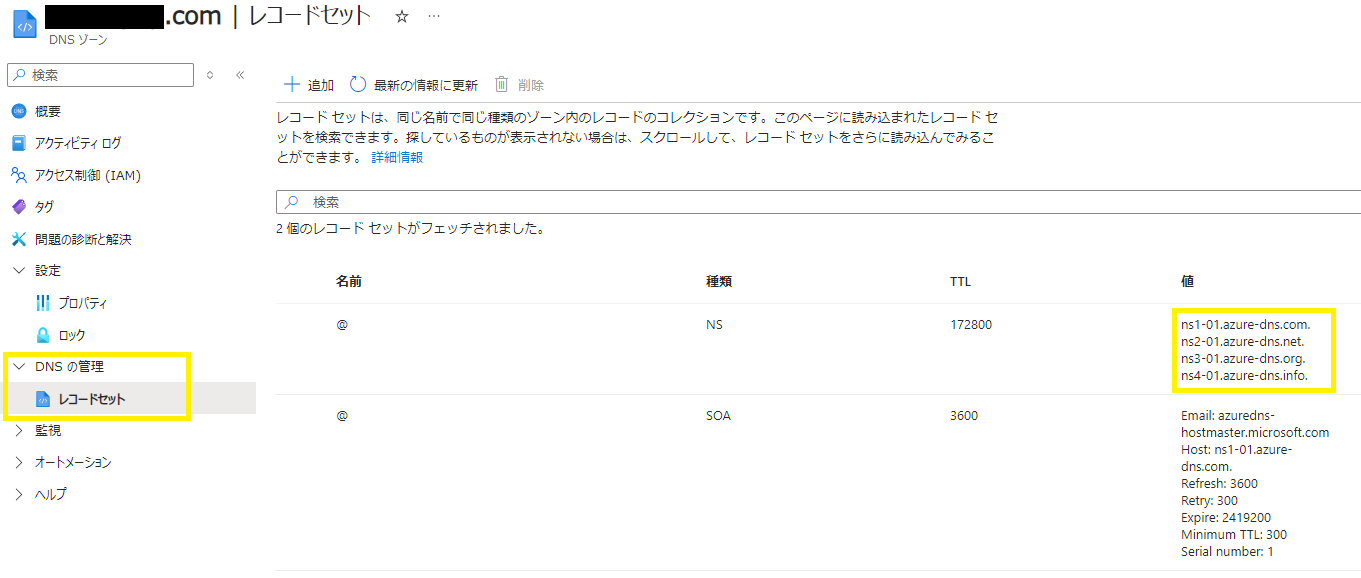1361x578 pixels.
Task: Select the SOA record type cell
Action: click(718, 416)
